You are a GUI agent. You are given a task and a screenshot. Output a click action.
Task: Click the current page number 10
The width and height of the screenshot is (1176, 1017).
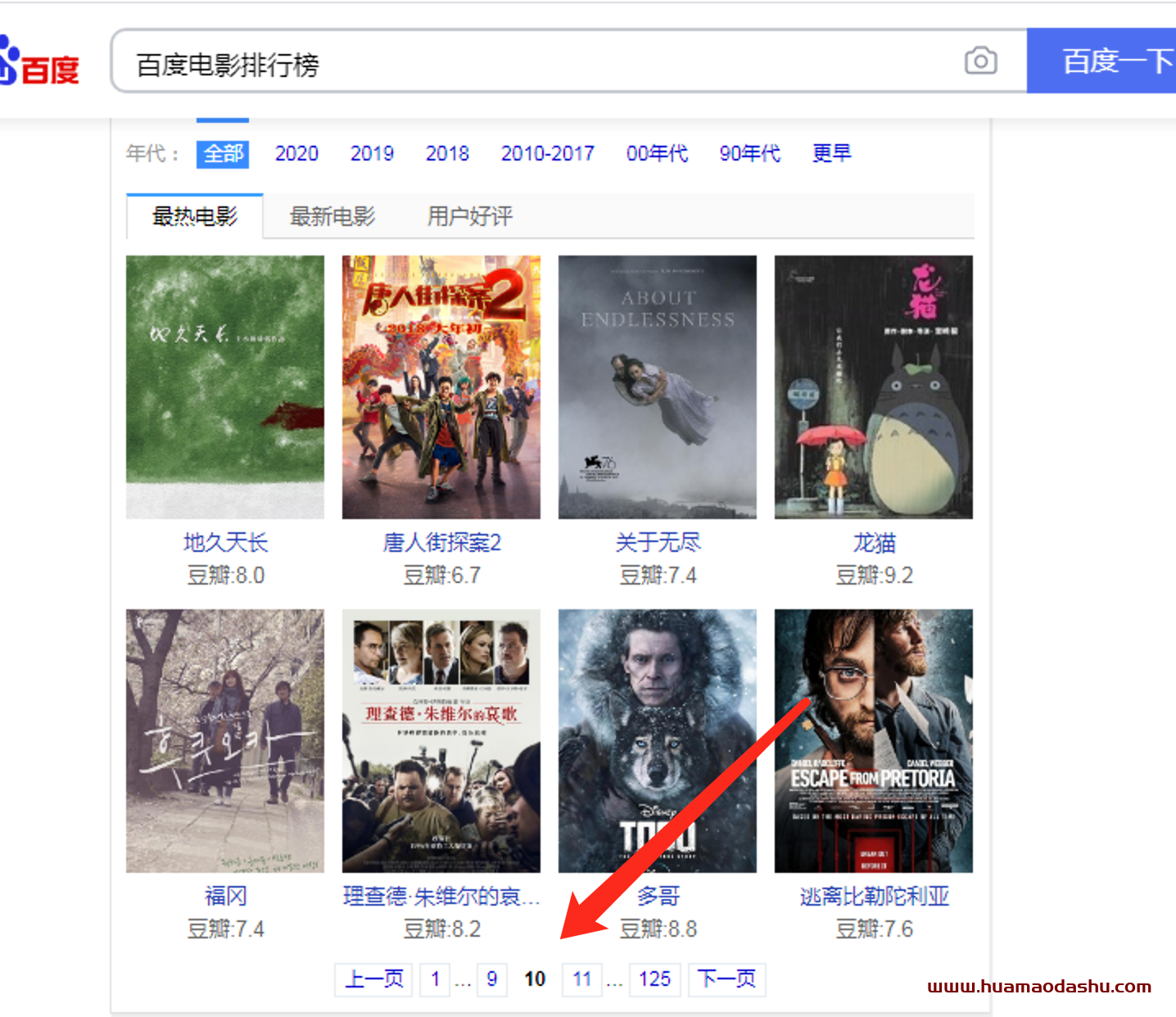click(x=535, y=979)
